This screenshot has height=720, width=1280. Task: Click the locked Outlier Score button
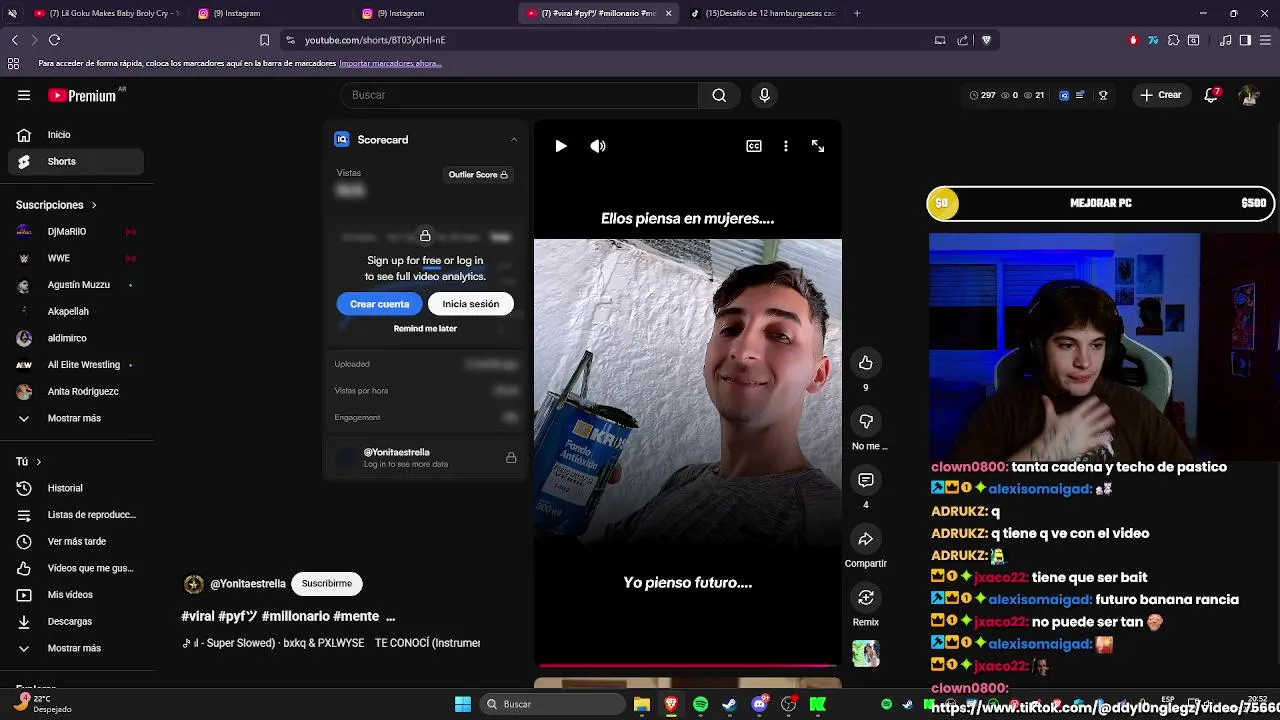(x=478, y=175)
